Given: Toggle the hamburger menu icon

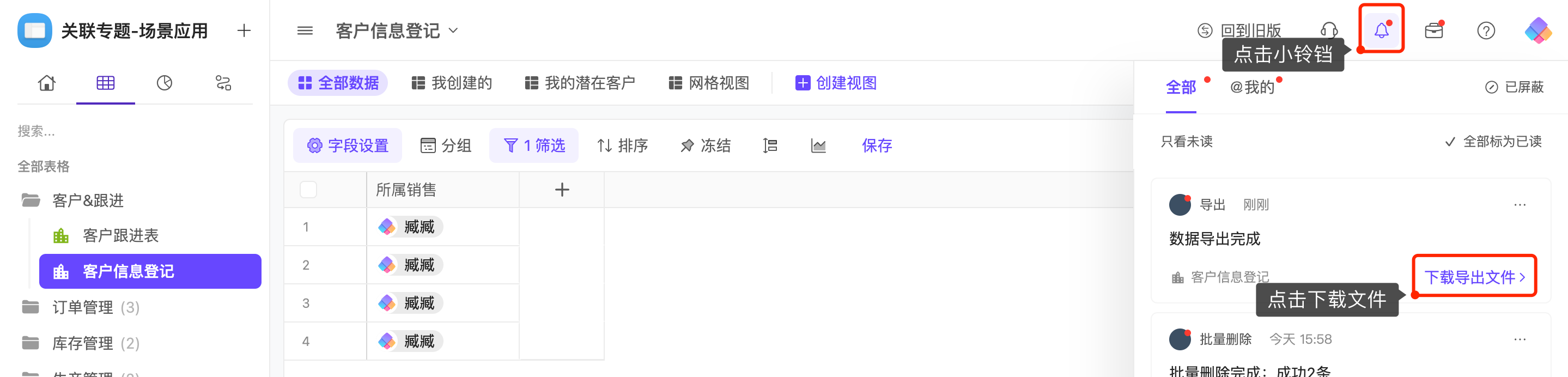Looking at the screenshot, I should 305,30.
